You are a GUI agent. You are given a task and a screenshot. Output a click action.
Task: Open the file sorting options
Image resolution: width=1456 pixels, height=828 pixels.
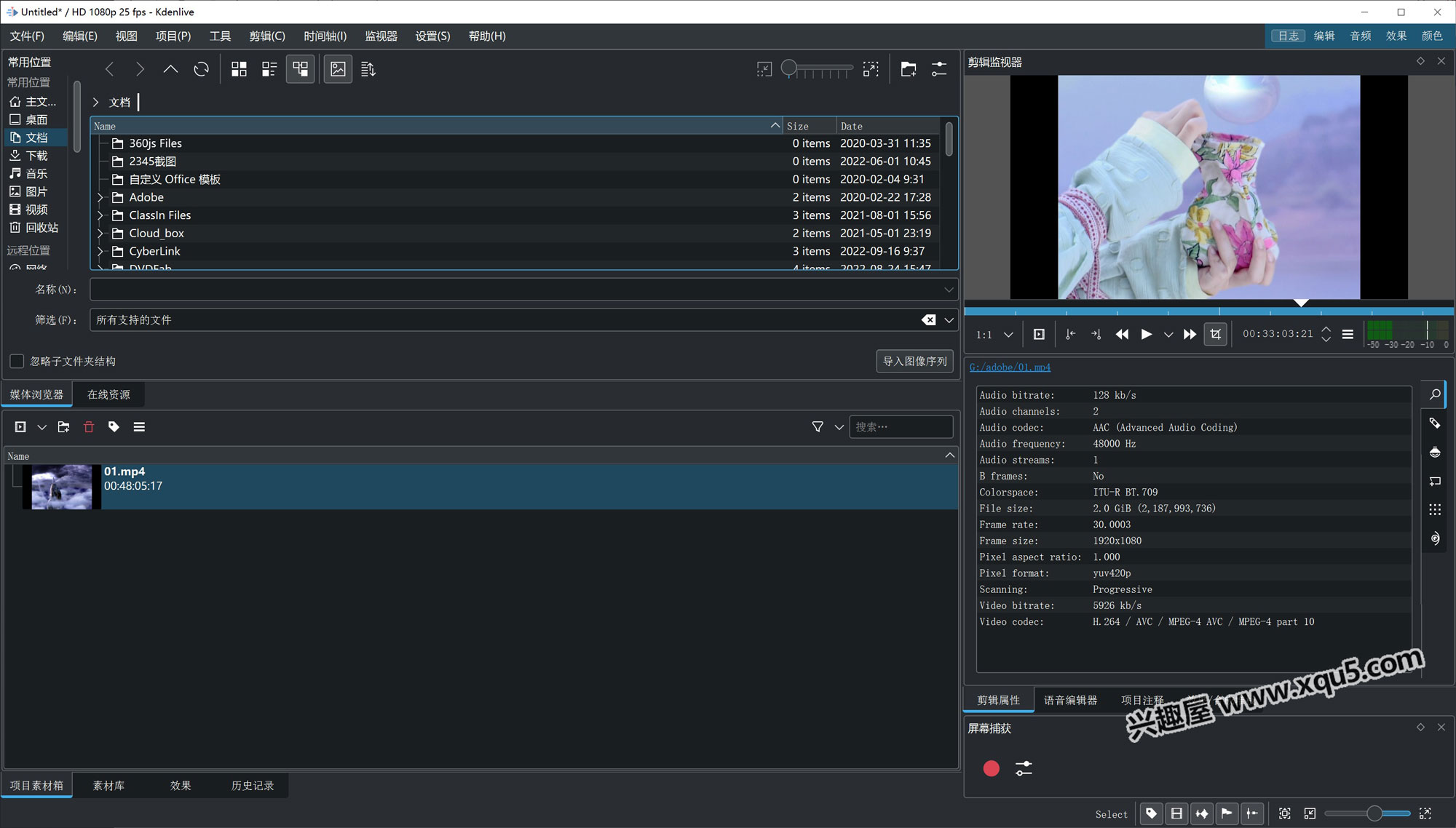click(368, 69)
